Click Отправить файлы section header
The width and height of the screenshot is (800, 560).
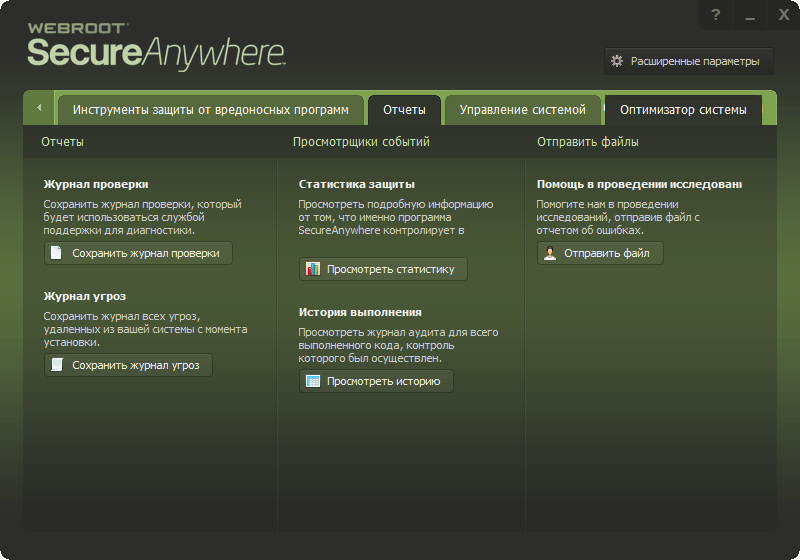pos(588,142)
